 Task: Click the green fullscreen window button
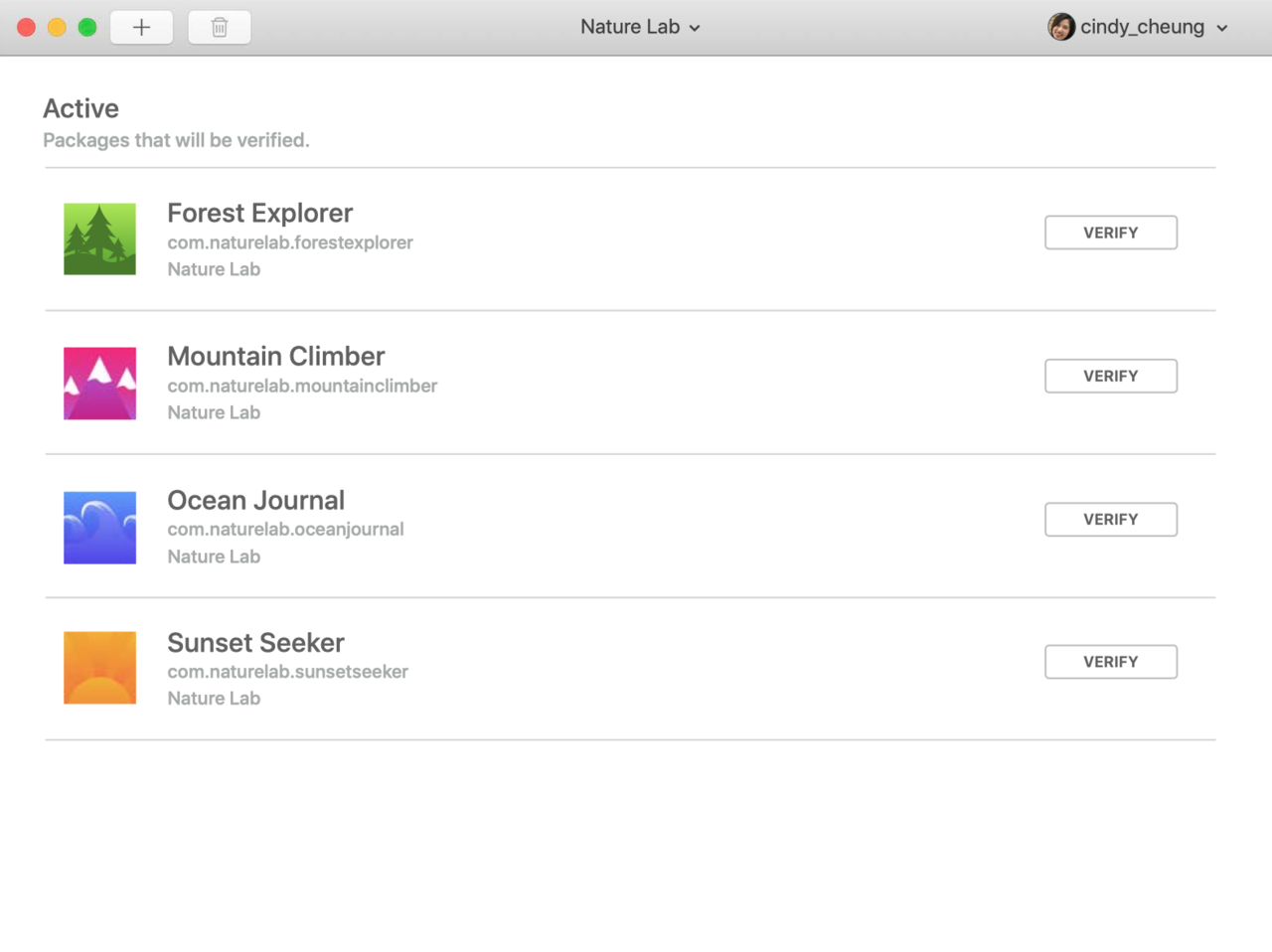87,27
